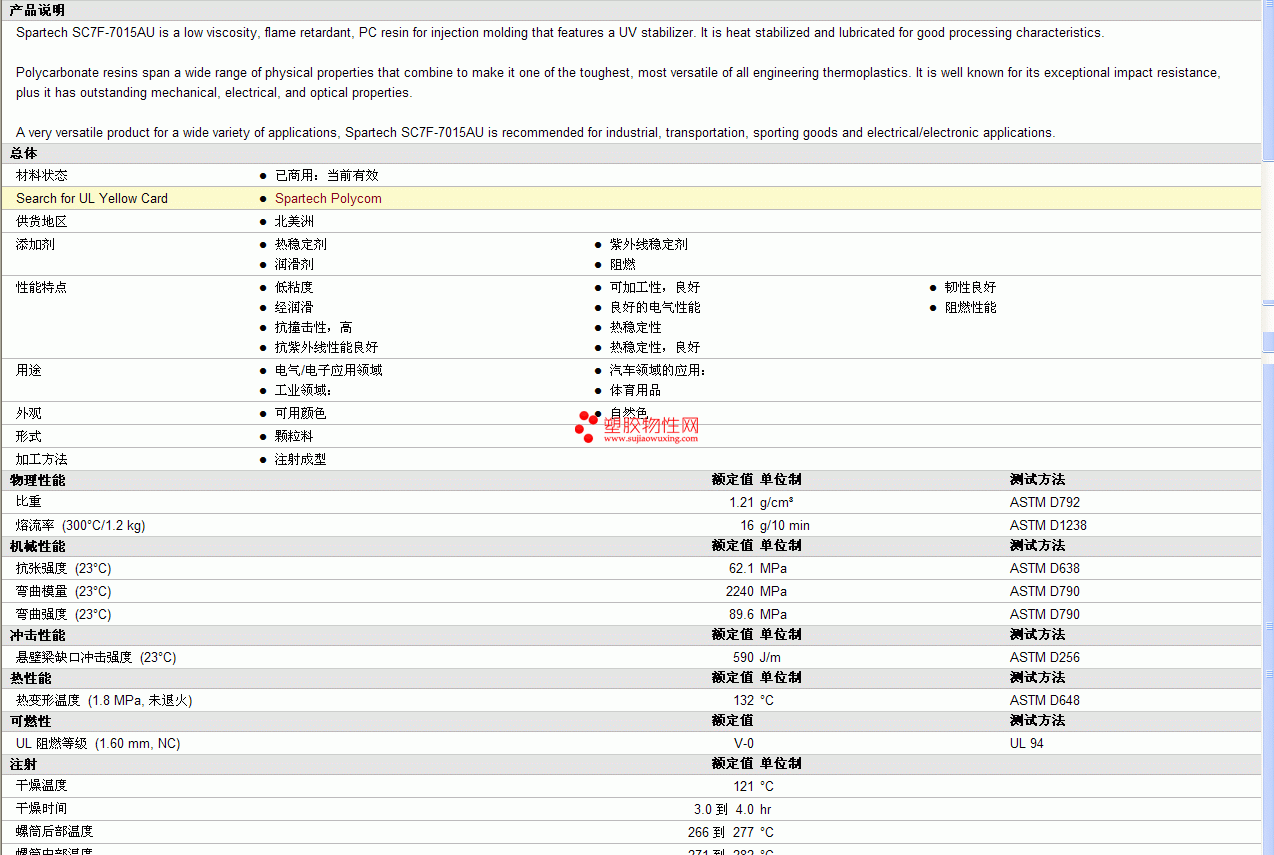Viewport: 1274px width, 855px height.
Task: Click the ASTM D638 test method
Action: [x=1045, y=568]
